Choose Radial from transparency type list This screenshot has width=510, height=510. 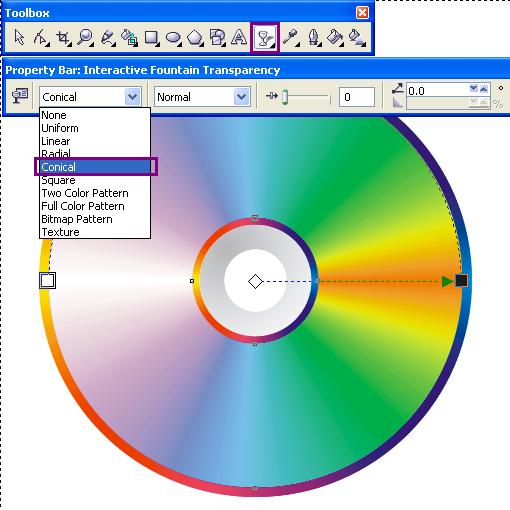coord(95,153)
